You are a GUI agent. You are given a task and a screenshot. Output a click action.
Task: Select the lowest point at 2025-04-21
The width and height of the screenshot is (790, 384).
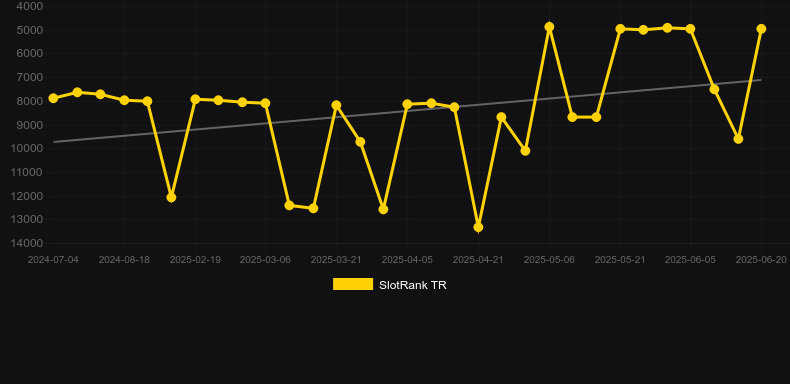[478, 227]
